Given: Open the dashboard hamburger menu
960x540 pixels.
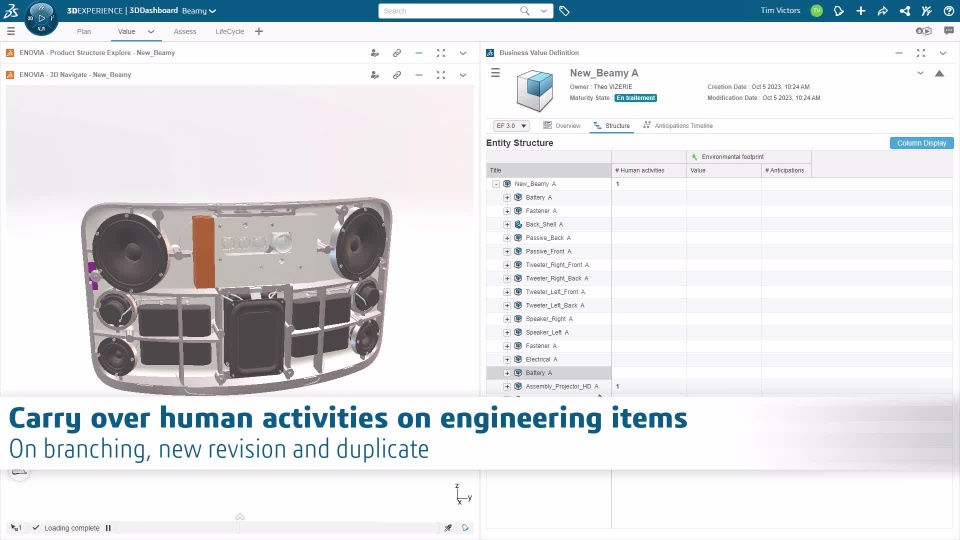Looking at the screenshot, I should (10, 31).
